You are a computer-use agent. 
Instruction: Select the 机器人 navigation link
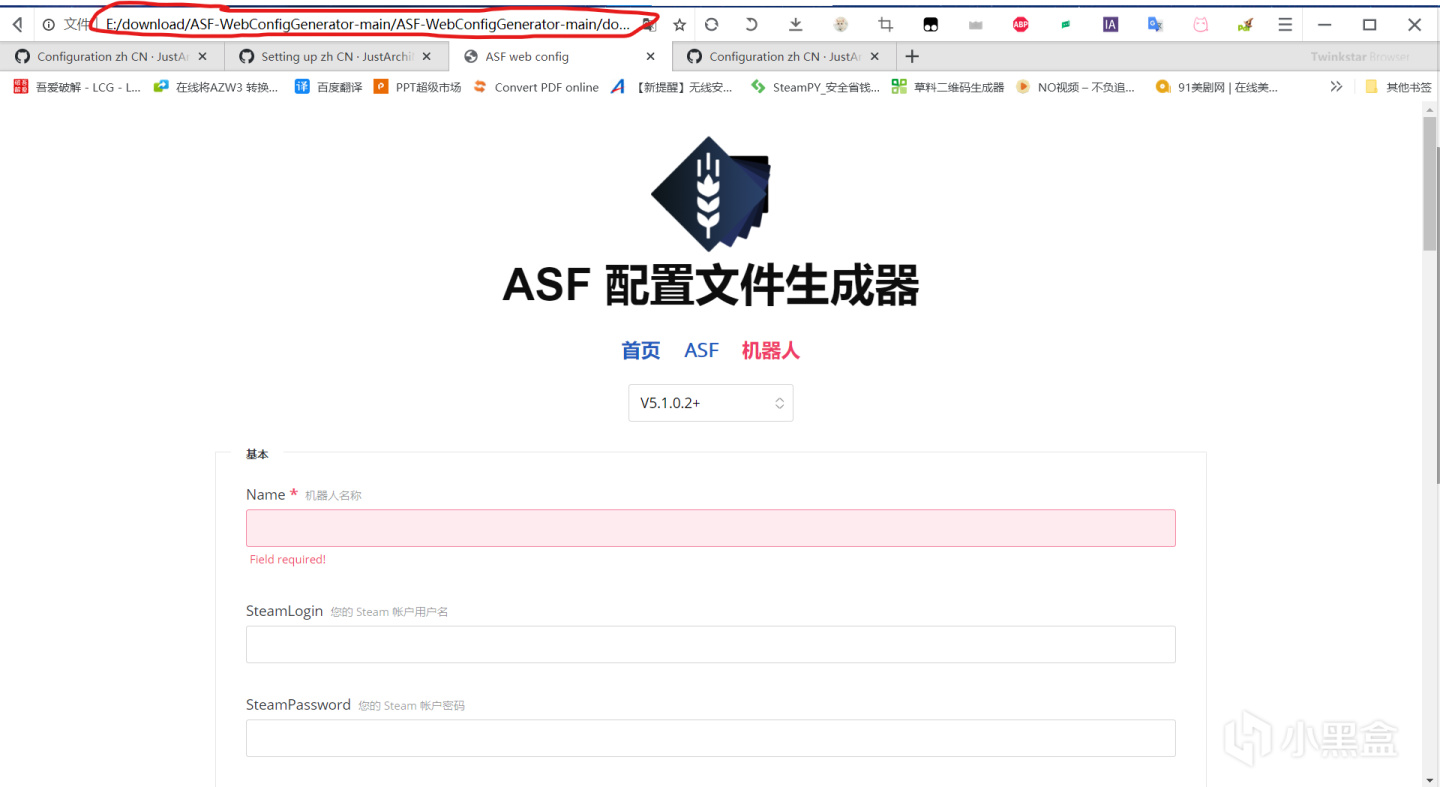(x=770, y=349)
